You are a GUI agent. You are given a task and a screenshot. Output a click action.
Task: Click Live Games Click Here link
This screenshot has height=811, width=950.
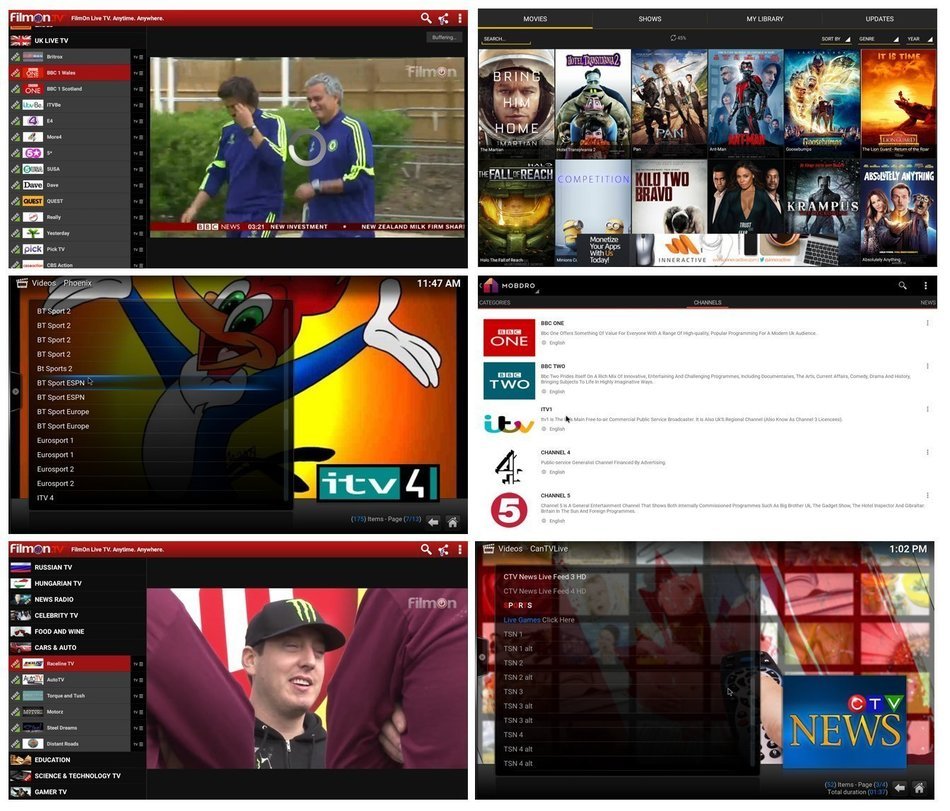tap(539, 620)
